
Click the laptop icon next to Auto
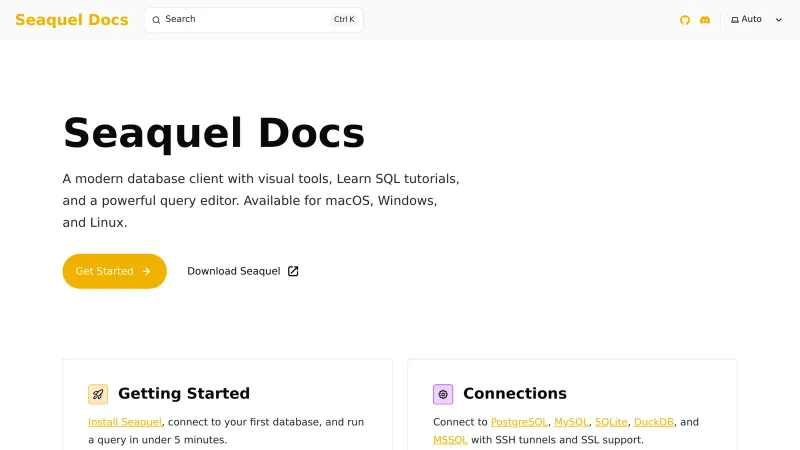[x=735, y=20]
